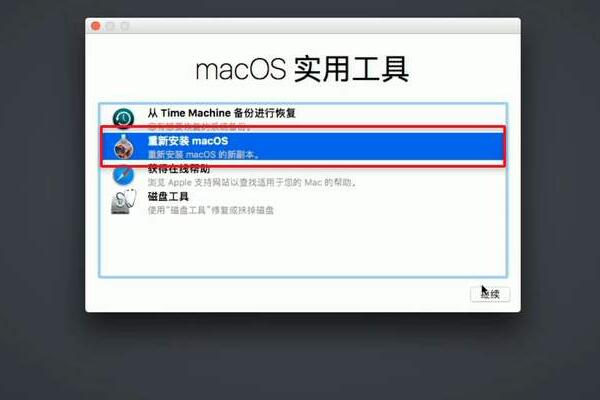600x400 pixels.
Task: Click the disk repair or erase description
Action: (211, 210)
